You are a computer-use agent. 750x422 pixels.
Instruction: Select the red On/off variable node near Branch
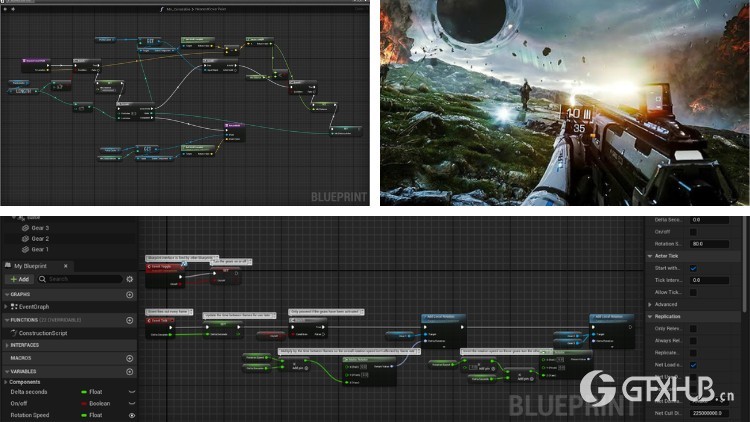click(x=274, y=336)
